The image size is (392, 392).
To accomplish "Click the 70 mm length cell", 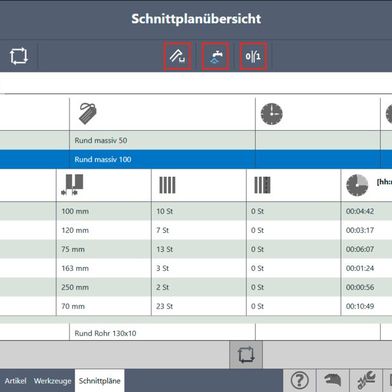I will click(104, 306).
